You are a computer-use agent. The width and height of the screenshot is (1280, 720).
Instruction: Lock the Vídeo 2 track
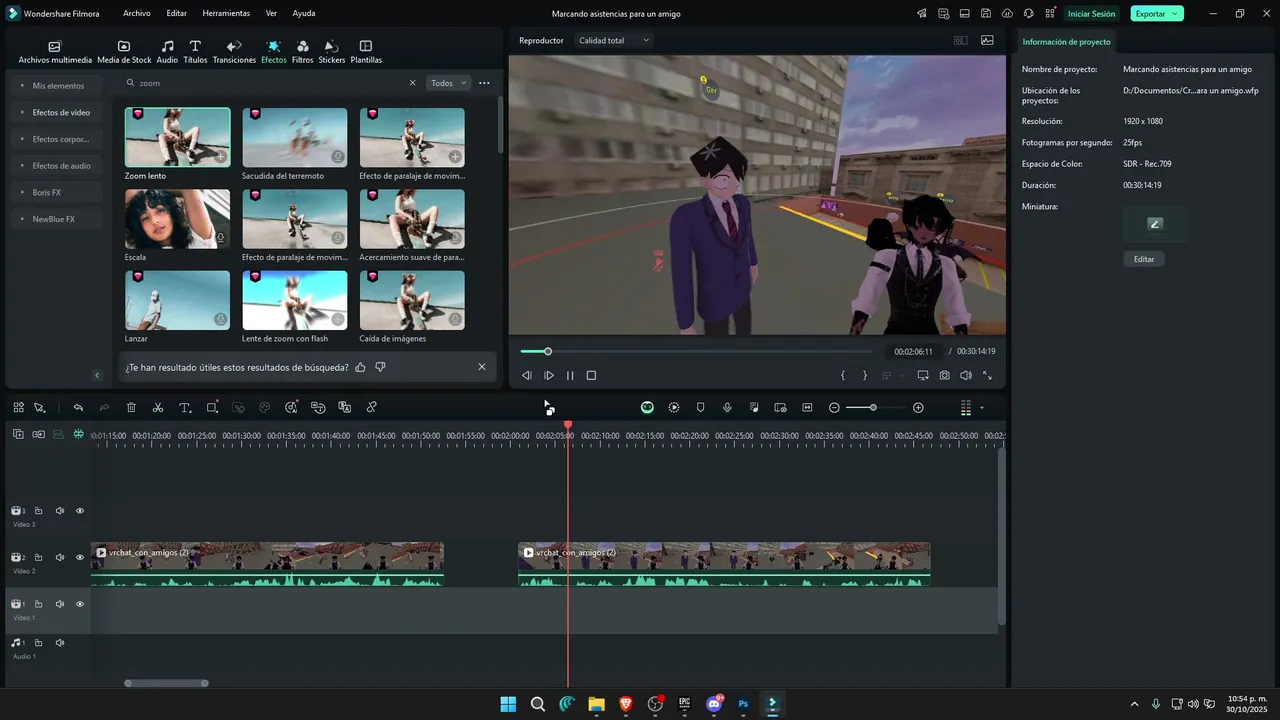pos(39,558)
